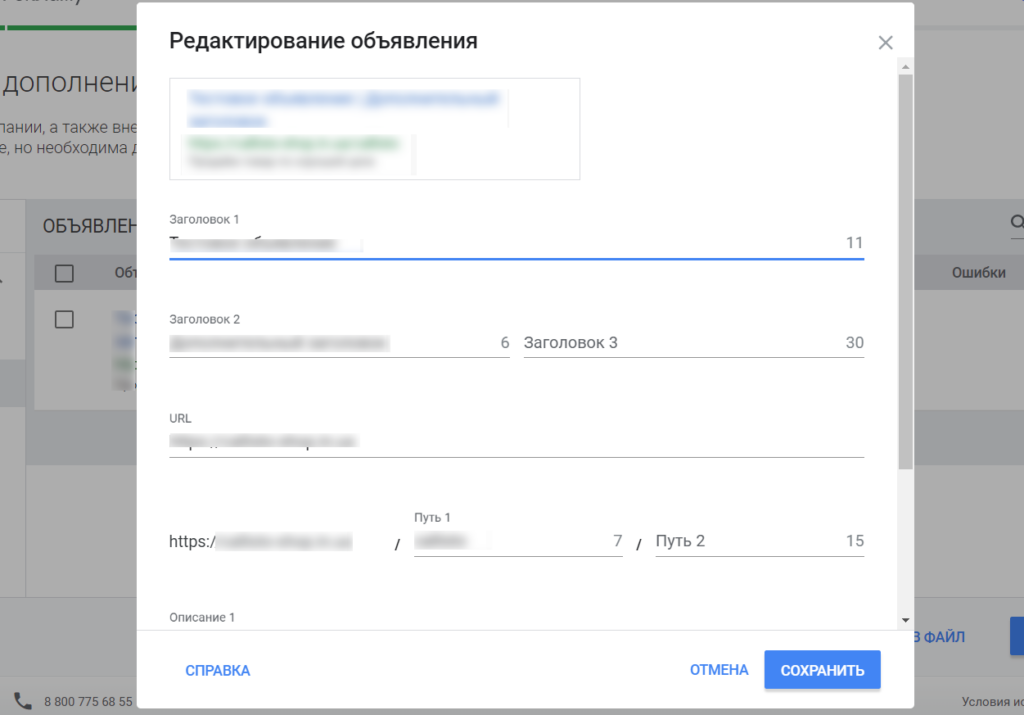Click the dialog's vertical scrollbar thumb

[905, 270]
